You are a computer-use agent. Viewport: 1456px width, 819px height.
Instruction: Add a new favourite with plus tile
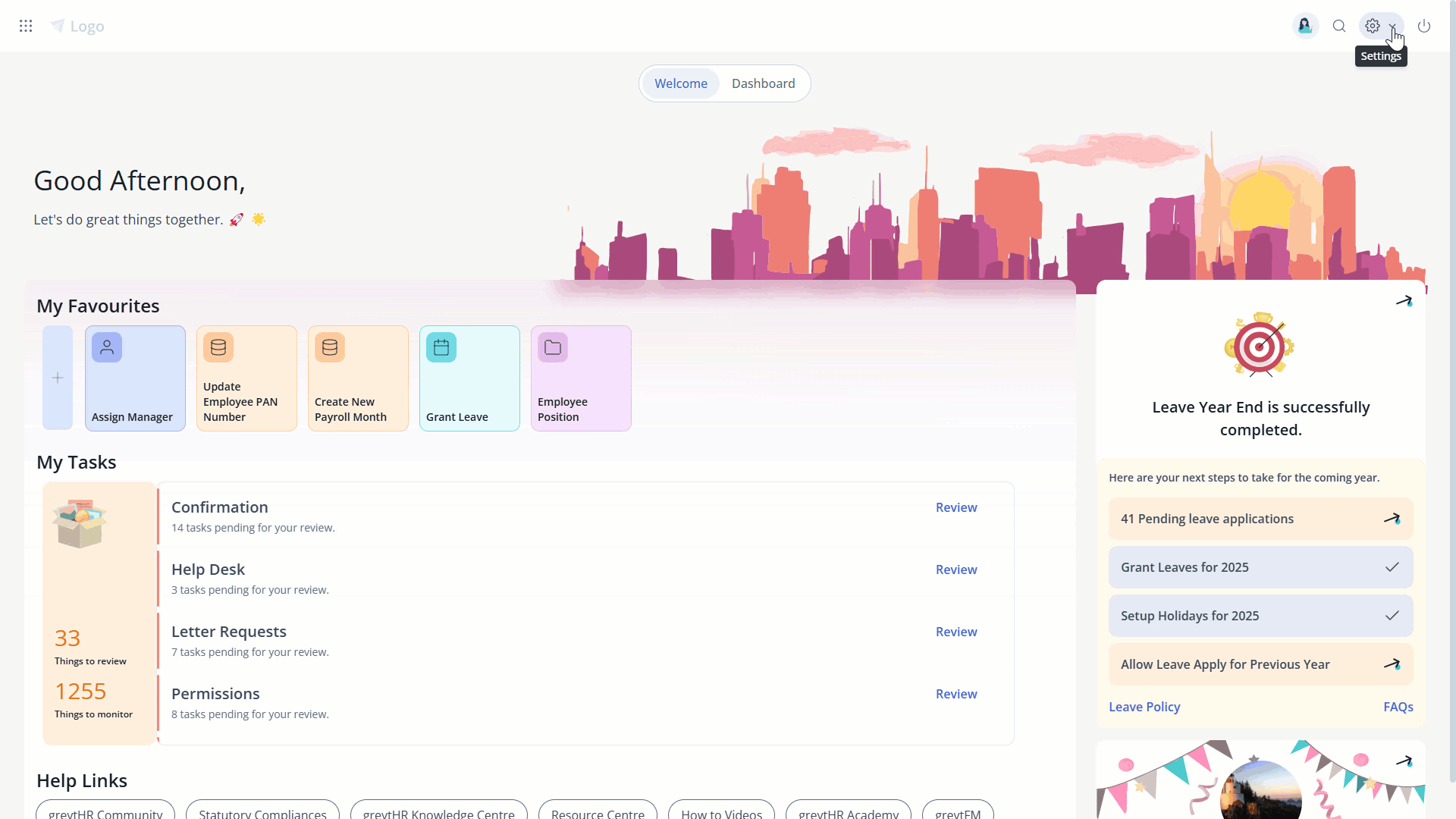point(58,378)
